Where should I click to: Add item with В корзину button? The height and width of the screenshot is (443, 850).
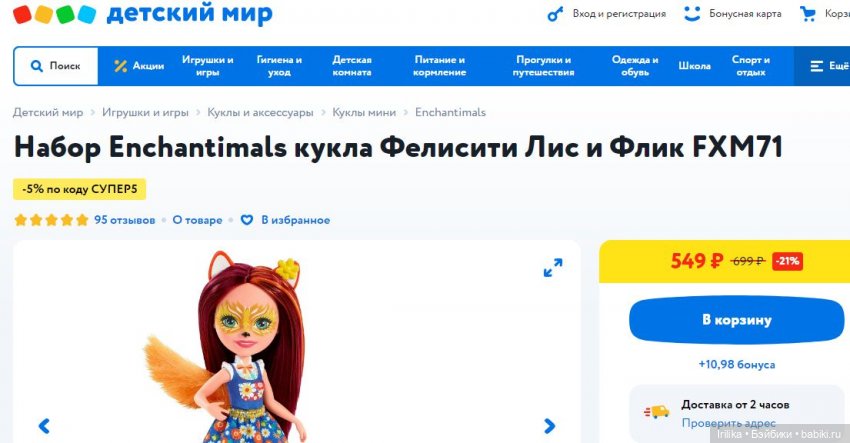[x=736, y=320]
